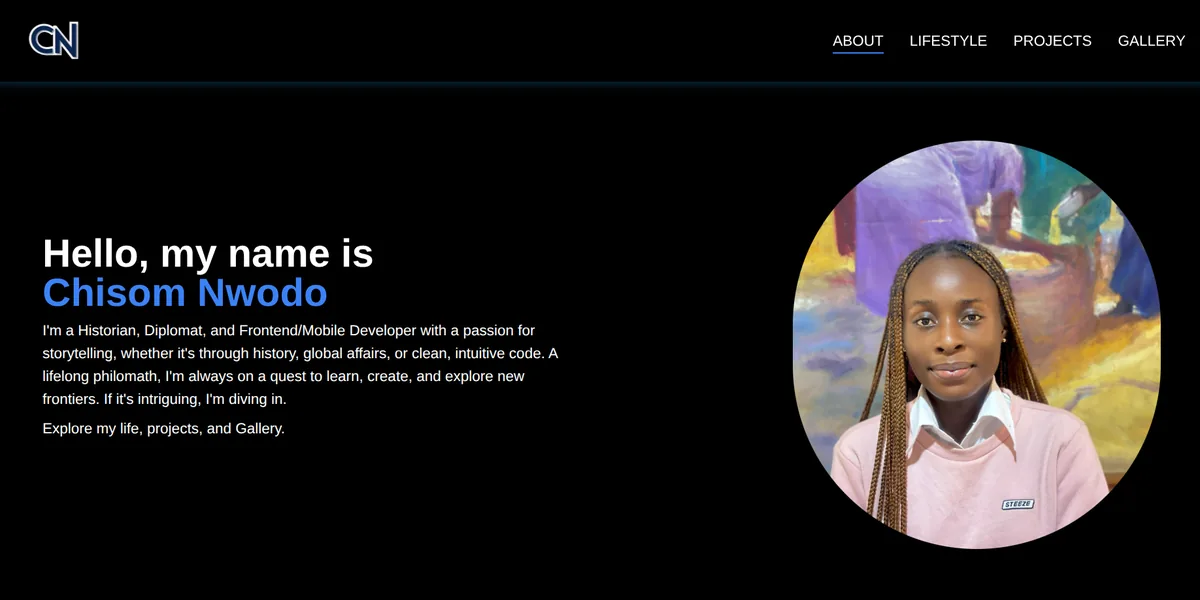
Task: Go to the Lifestyle section
Action: click(948, 41)
